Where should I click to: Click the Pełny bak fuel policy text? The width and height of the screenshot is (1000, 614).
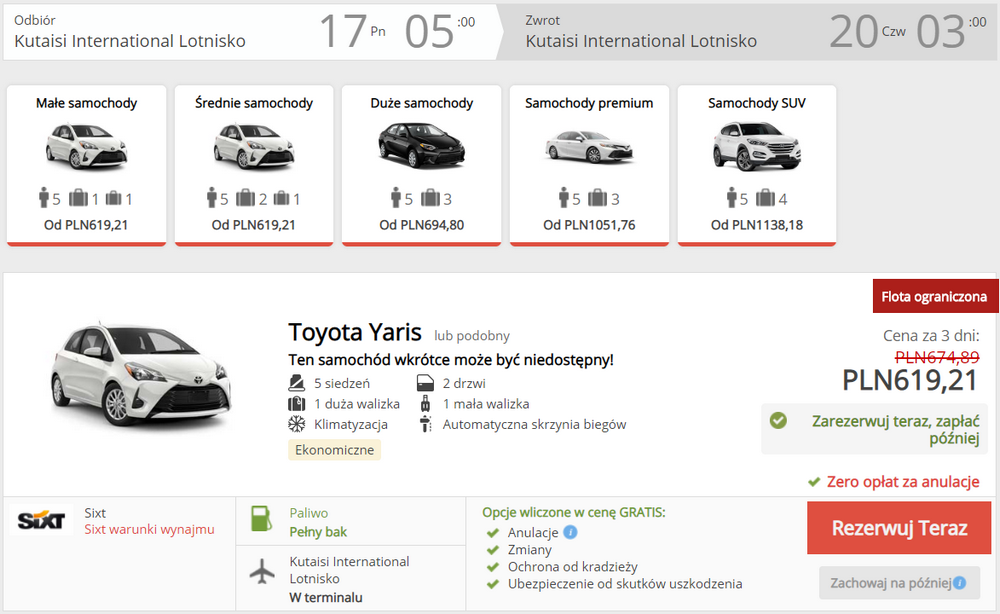point(318,532)
